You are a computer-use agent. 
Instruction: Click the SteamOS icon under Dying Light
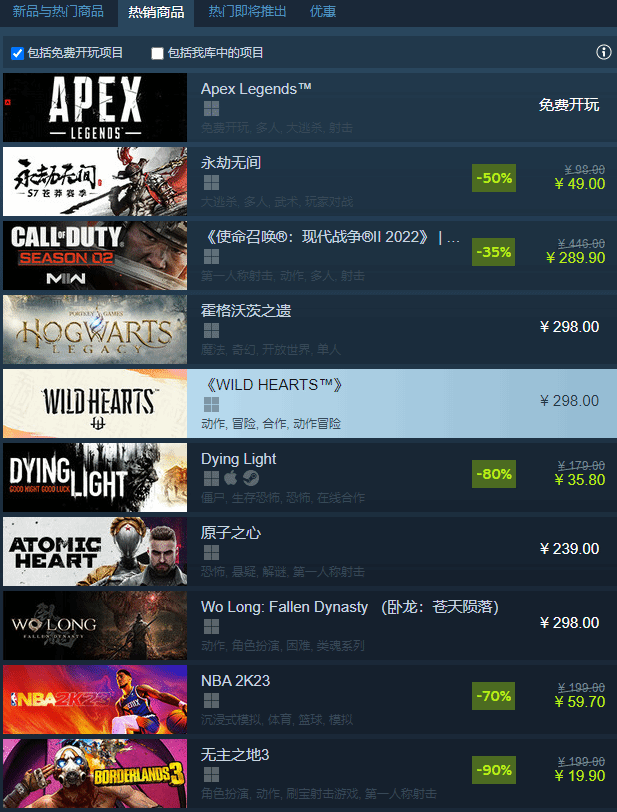click(x=251, y=478)
